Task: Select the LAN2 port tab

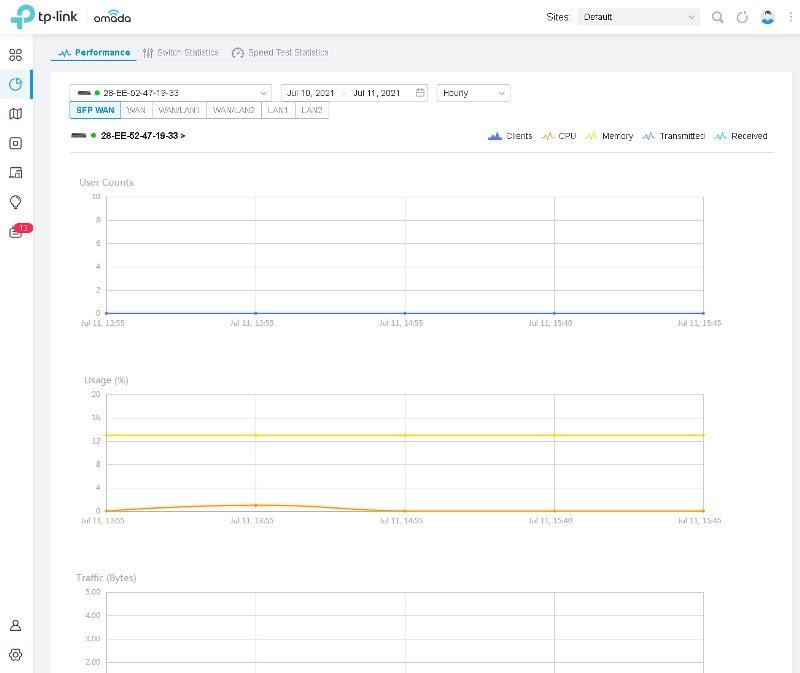Action: coord(312,110)
